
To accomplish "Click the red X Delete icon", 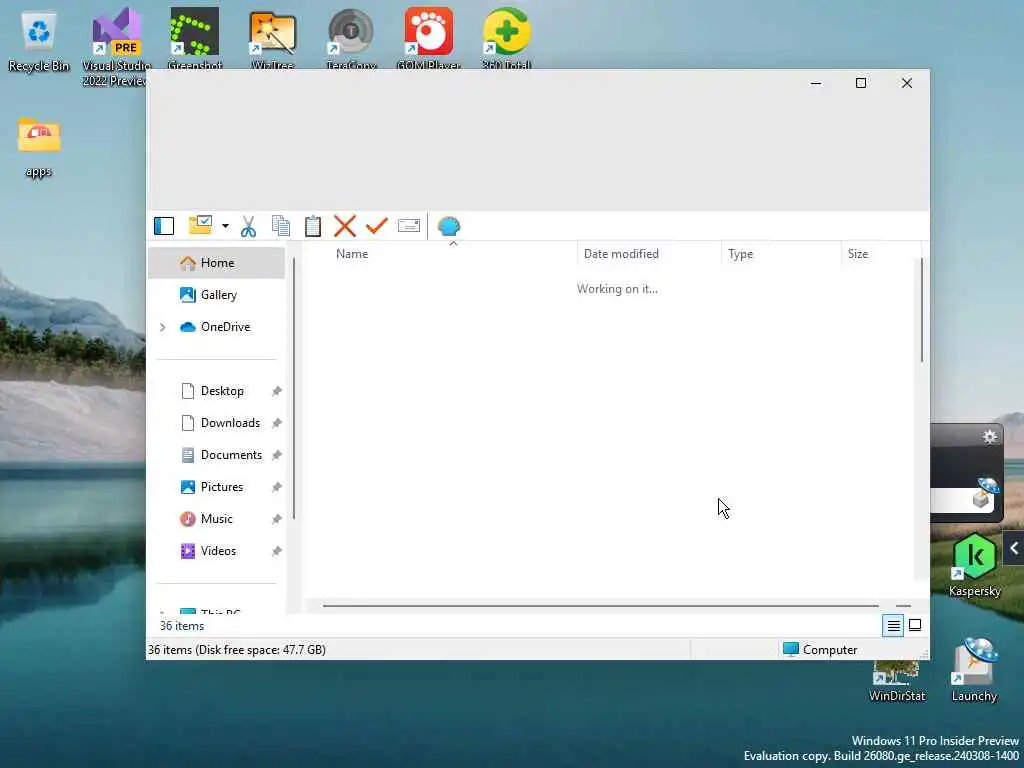I will [x=345, y=226].
